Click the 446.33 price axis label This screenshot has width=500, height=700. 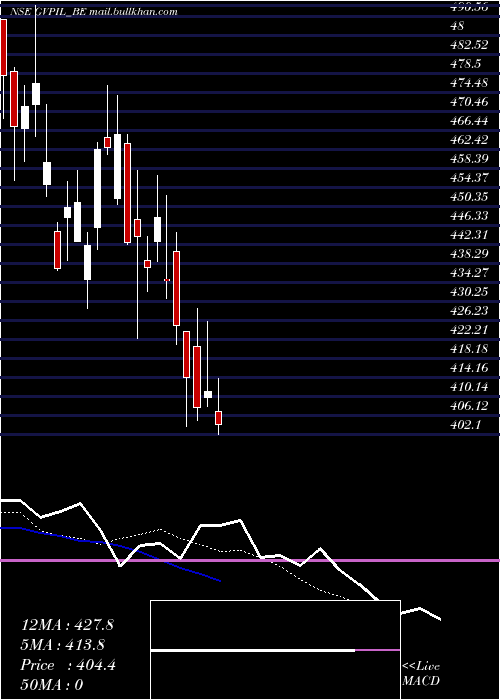[x=471, y=216]
